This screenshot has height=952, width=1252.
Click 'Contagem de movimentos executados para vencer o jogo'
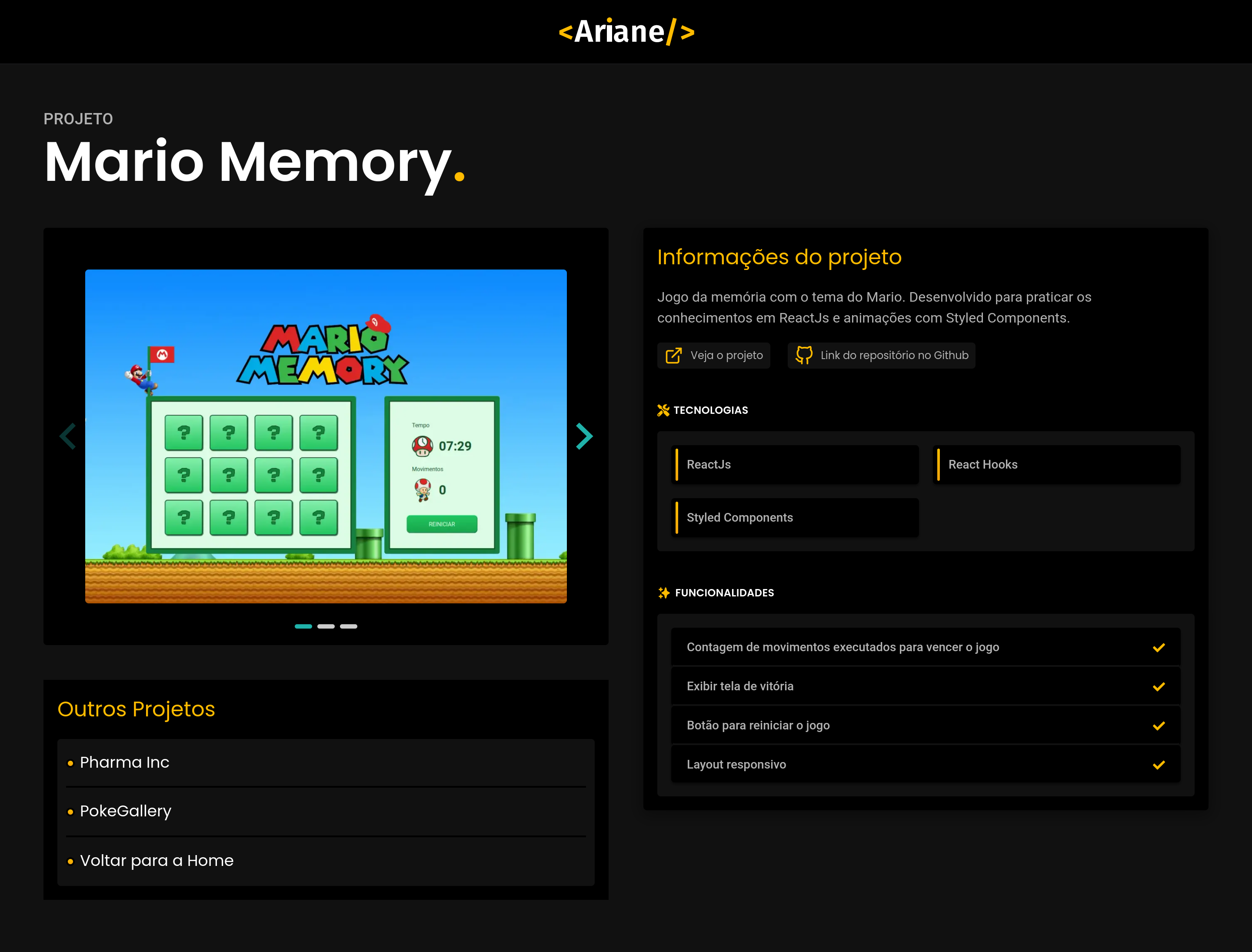843,647
